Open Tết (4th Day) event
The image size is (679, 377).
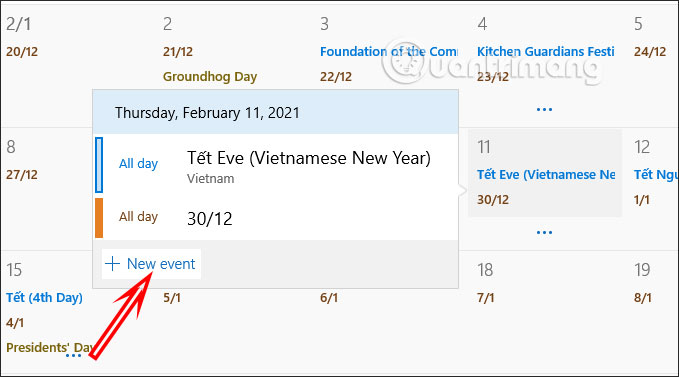pyautogui.click(x=44, y=298)
